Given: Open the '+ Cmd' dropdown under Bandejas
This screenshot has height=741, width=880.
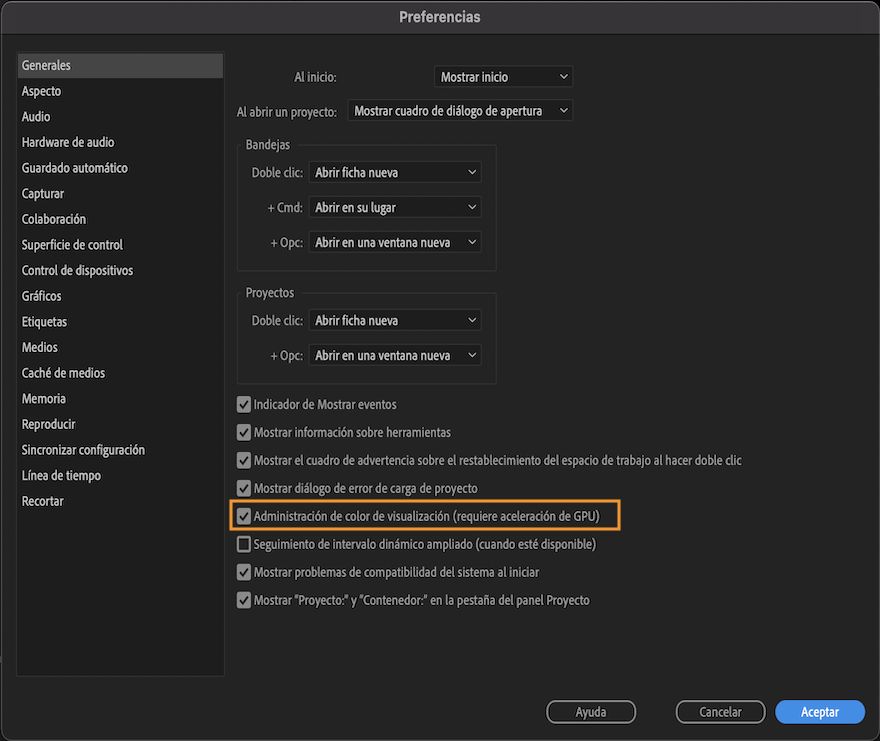Looking at the screenshot, I should (394, 207).
